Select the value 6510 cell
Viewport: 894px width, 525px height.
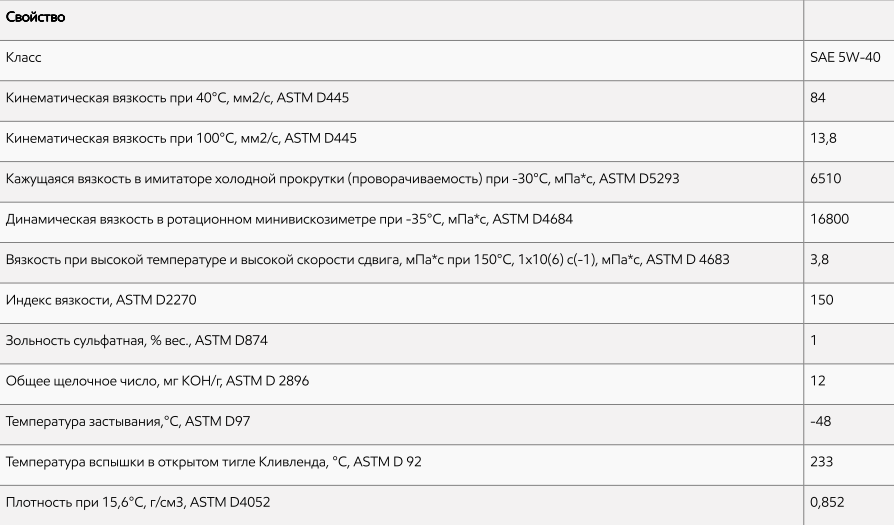[825, 179]
